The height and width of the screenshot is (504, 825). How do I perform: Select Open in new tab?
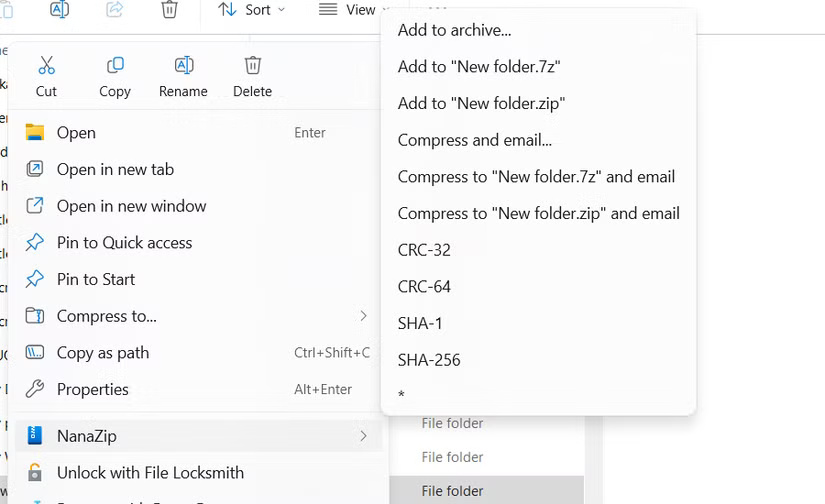coord(115,170)
